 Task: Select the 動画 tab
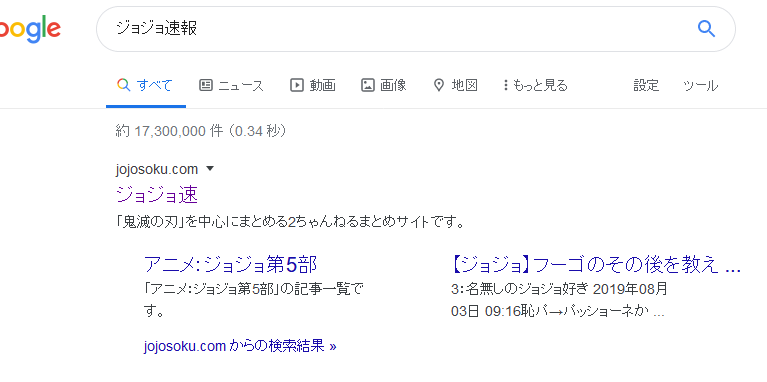tap(313, 86)
